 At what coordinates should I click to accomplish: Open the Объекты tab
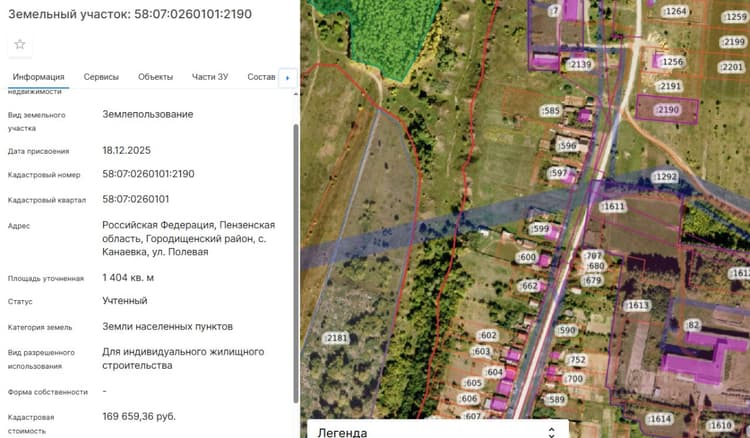155,77
